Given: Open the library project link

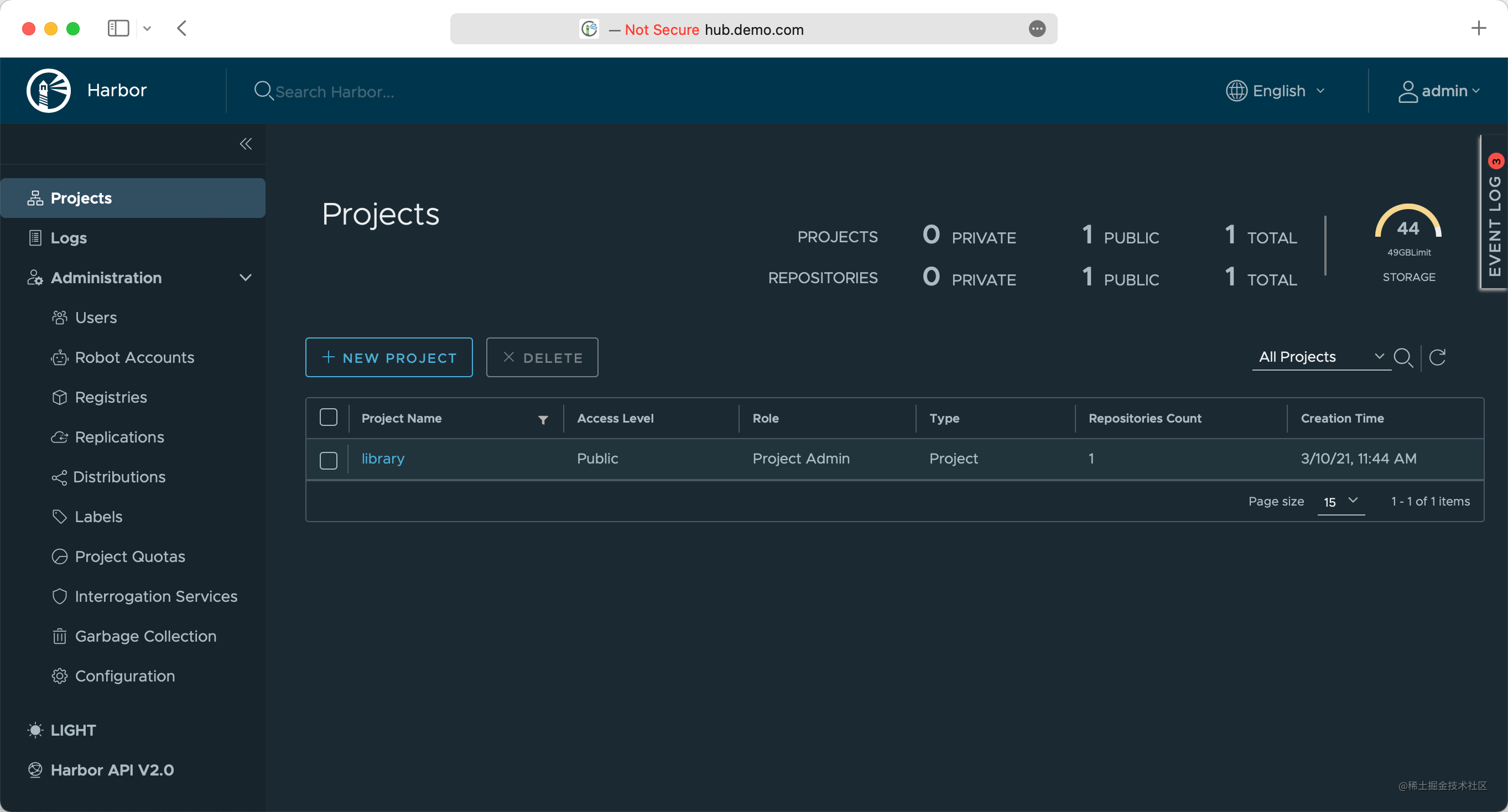Looking at the screenshot, I should click(382, 459).
